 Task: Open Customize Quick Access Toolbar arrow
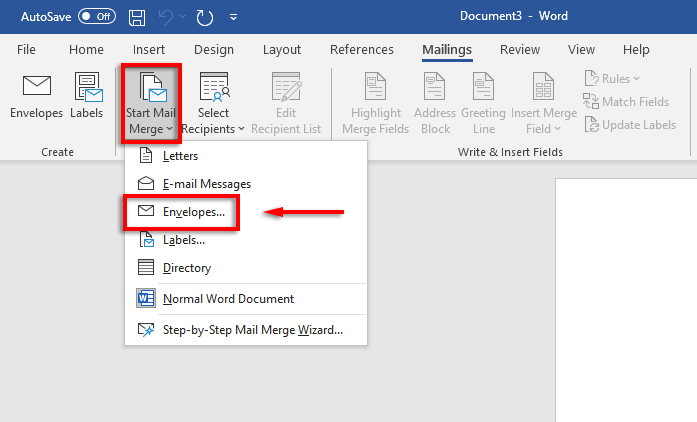point(233,17)
